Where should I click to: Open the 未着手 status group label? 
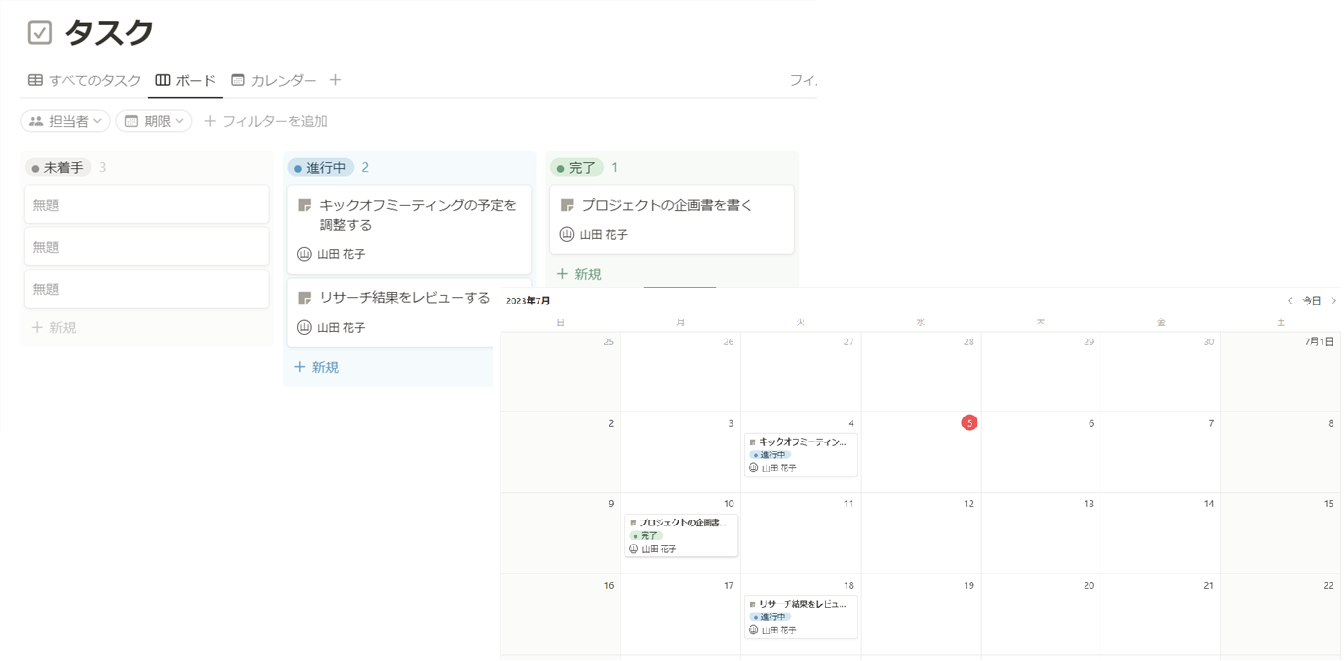click(x=58, y=168)
